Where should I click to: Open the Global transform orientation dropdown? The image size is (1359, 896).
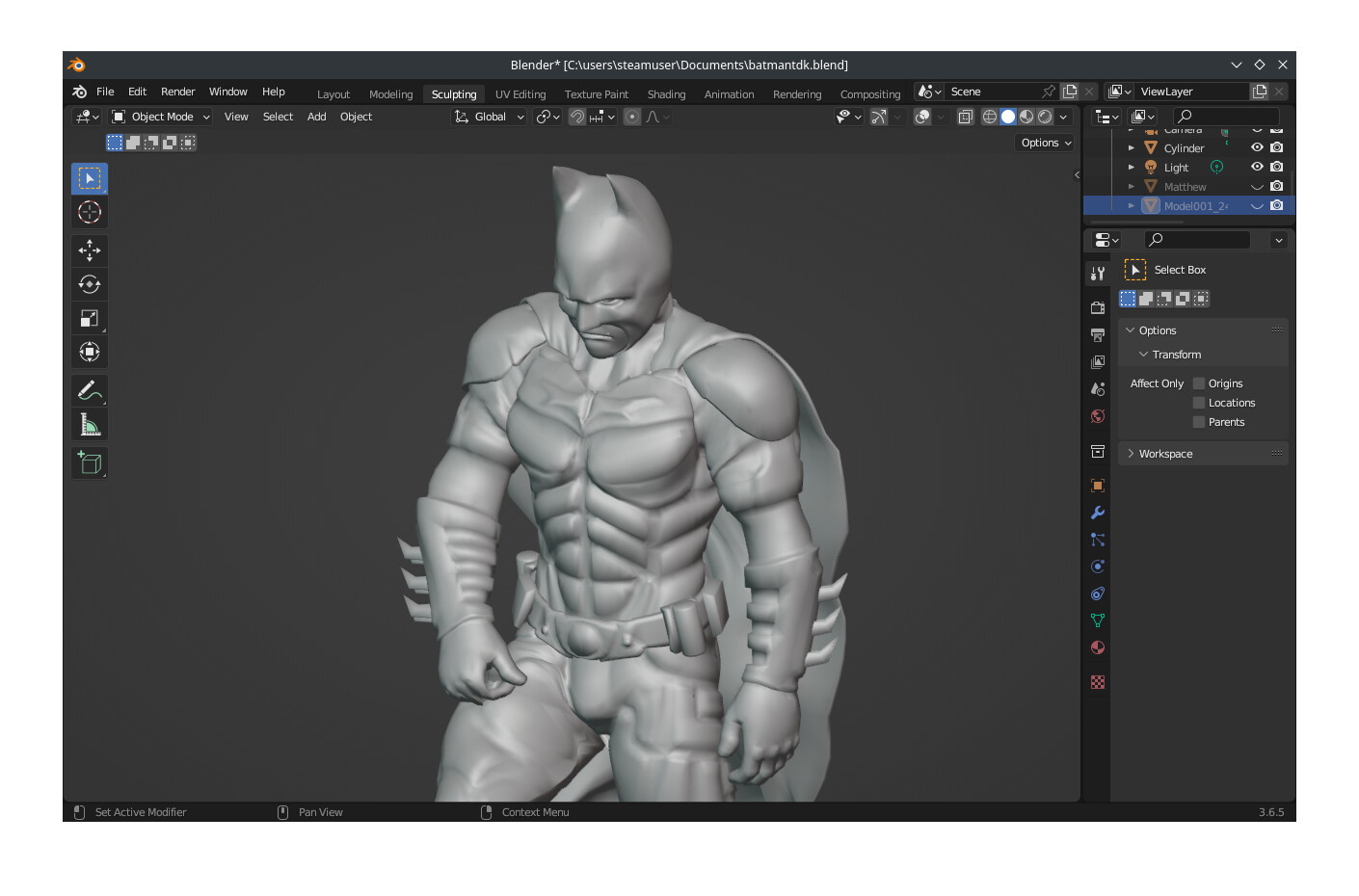(490, 117)
